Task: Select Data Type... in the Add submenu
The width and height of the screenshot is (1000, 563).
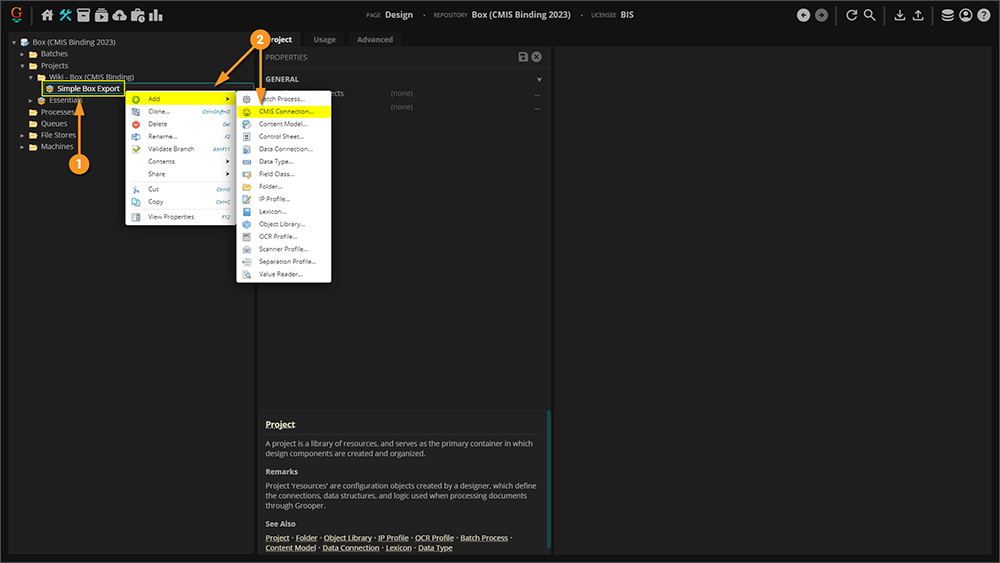Action: [x=284, y=161]
